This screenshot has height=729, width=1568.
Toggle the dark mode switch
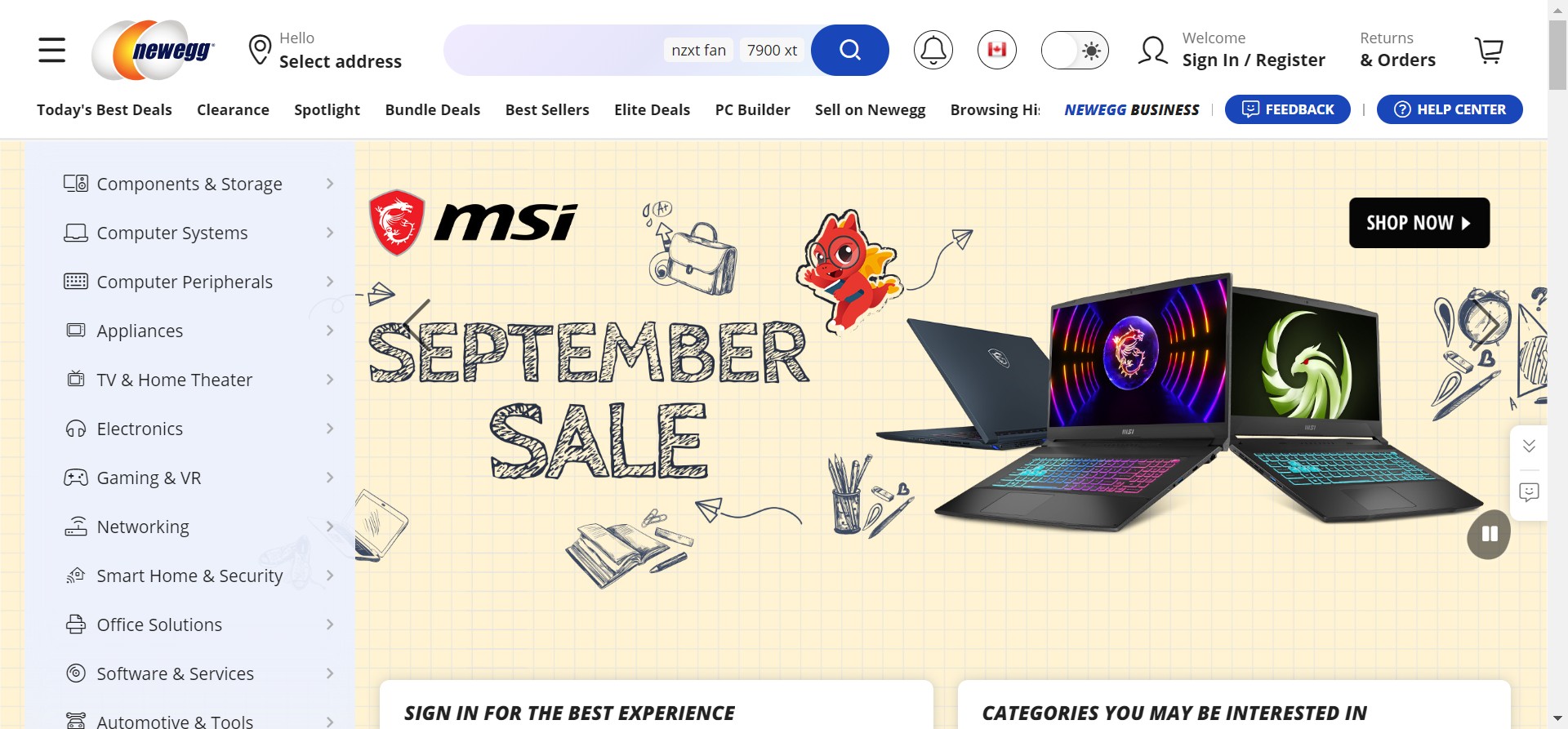(x=1075, y=50)
